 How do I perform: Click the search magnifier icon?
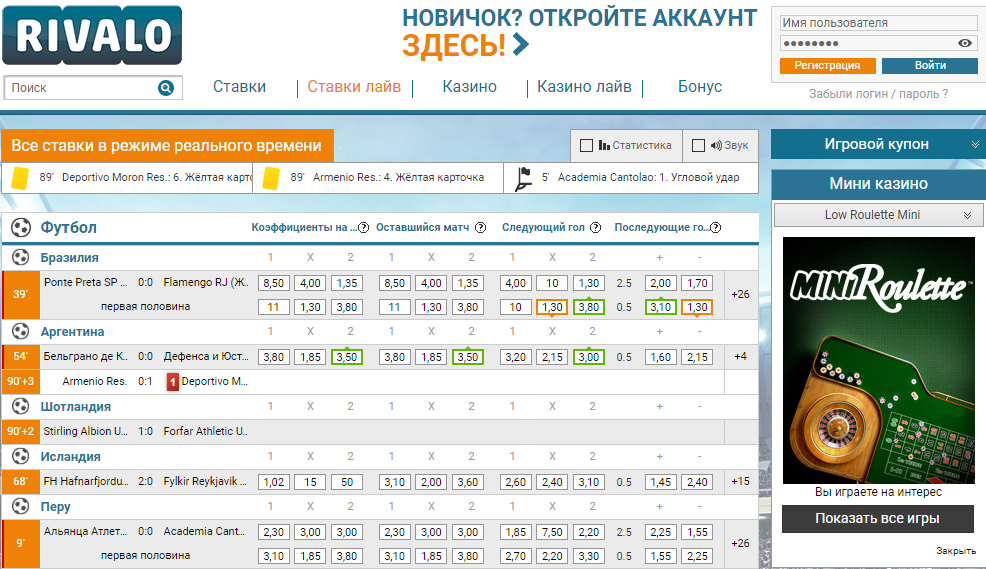point(165,88)
